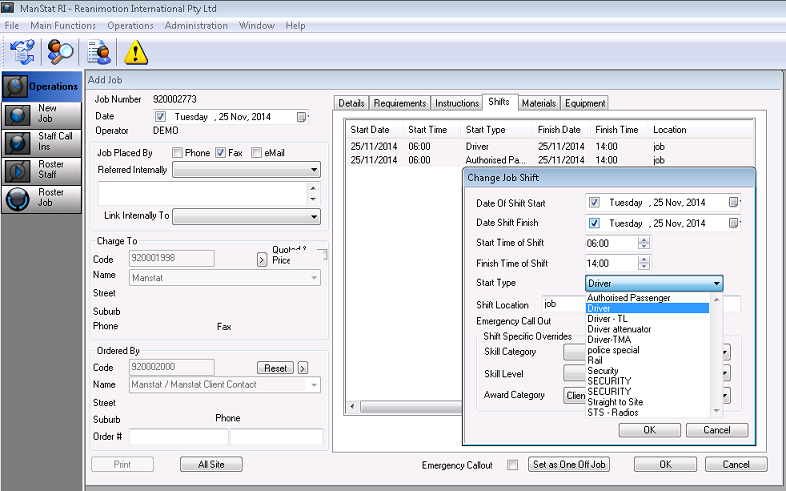Open the Main Functions menu

[63, 26]
